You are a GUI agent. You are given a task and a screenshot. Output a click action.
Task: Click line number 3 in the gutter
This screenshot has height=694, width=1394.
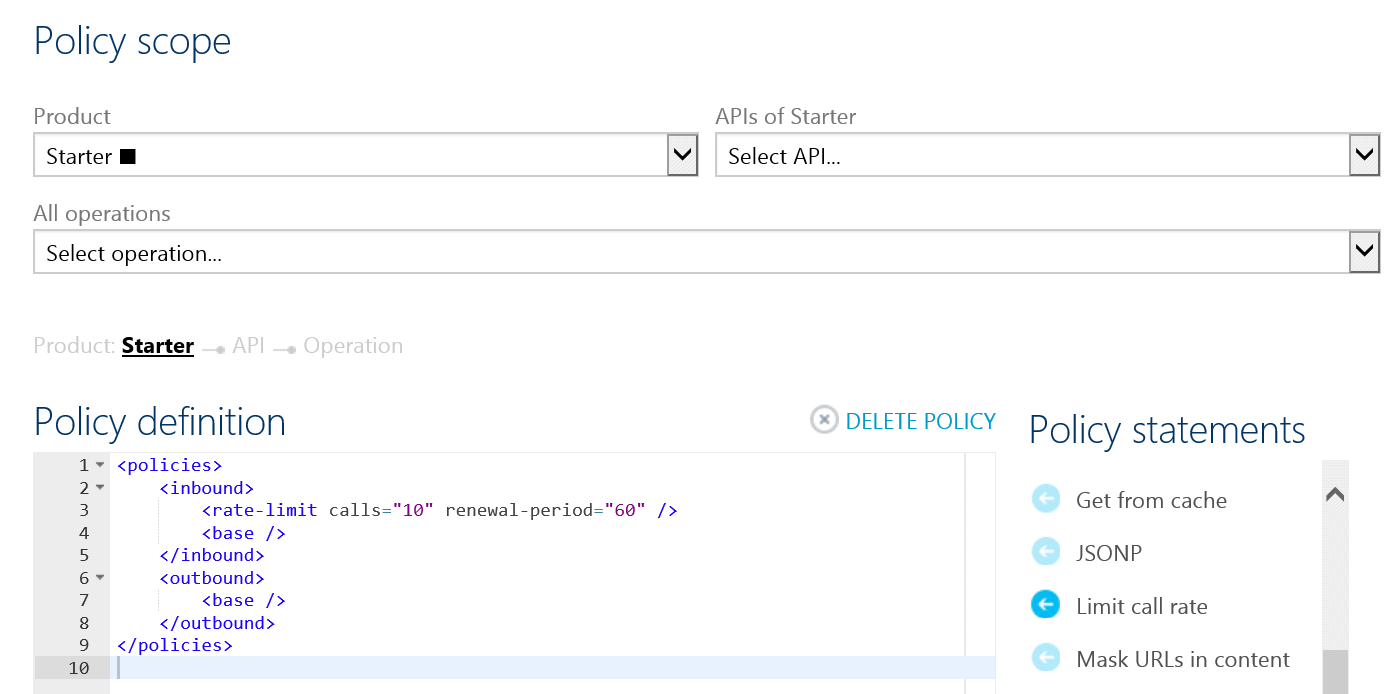[84, 510]
